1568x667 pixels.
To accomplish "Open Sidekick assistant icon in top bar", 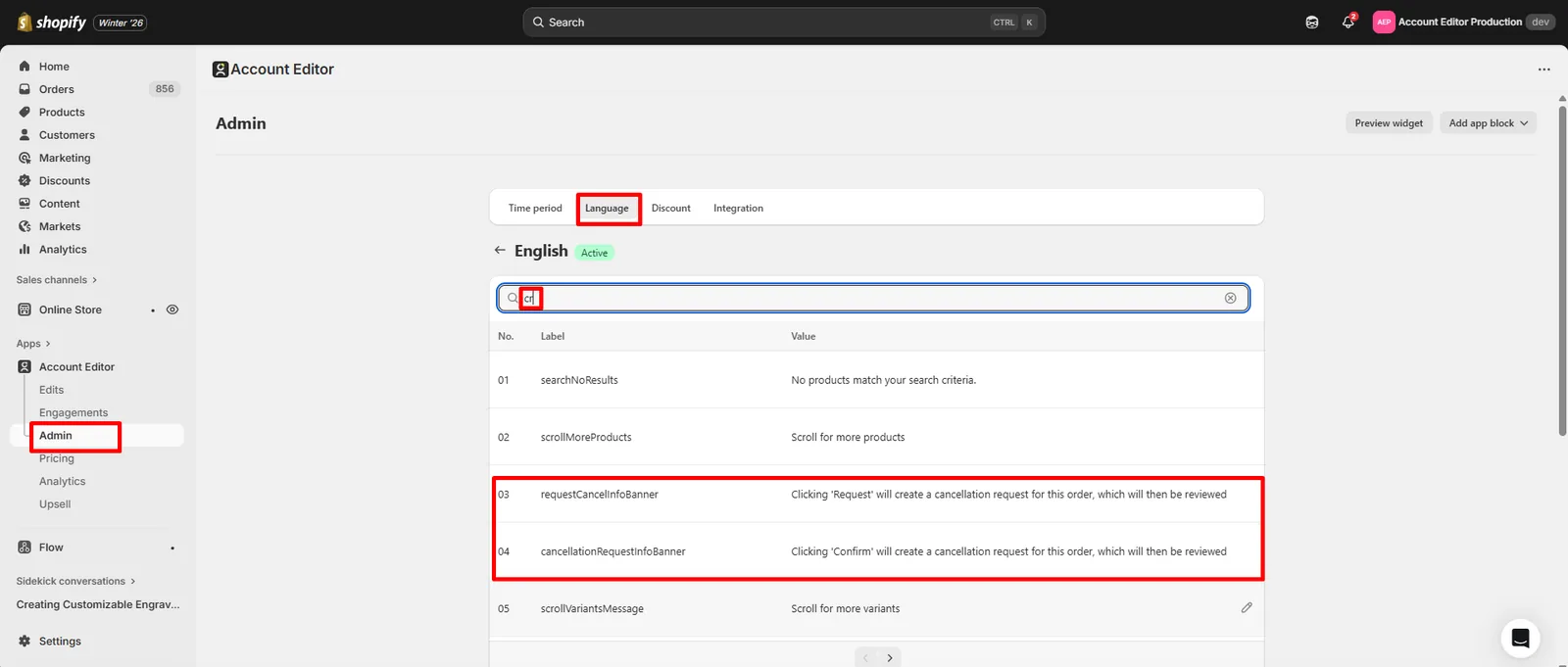I will coord(1312,22).
